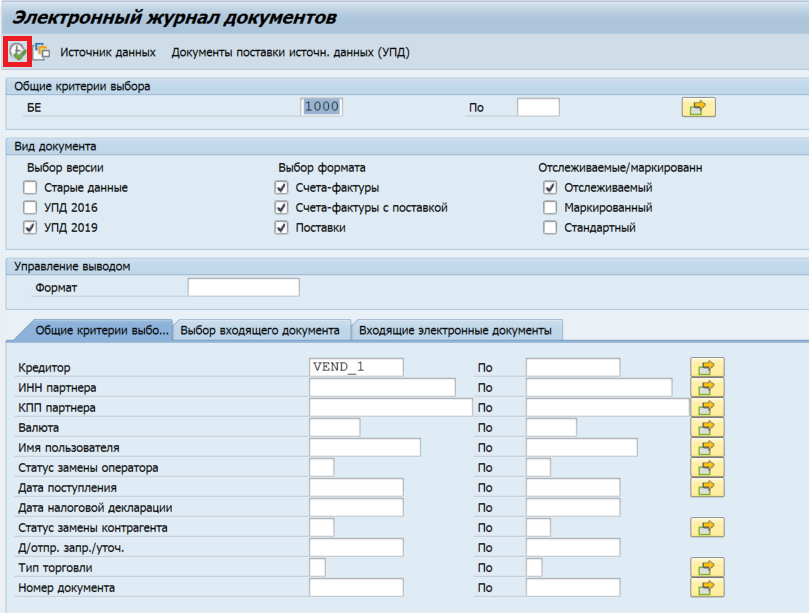
Task: Click the Execute clock icon in toolbar
Action: tap(17, 51)
